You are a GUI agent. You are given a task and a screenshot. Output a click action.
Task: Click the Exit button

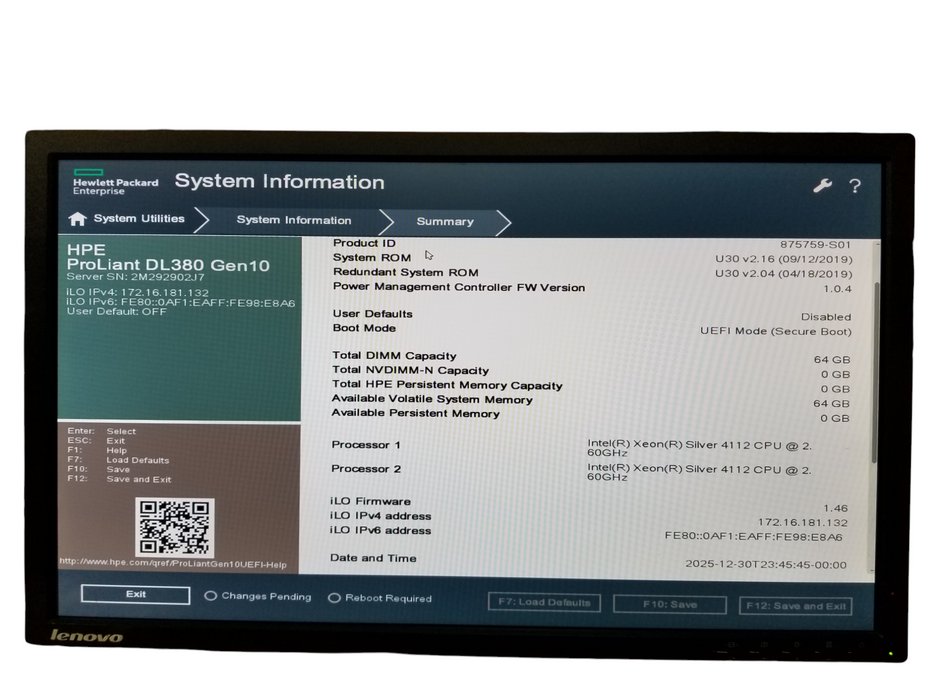point(136,594)
